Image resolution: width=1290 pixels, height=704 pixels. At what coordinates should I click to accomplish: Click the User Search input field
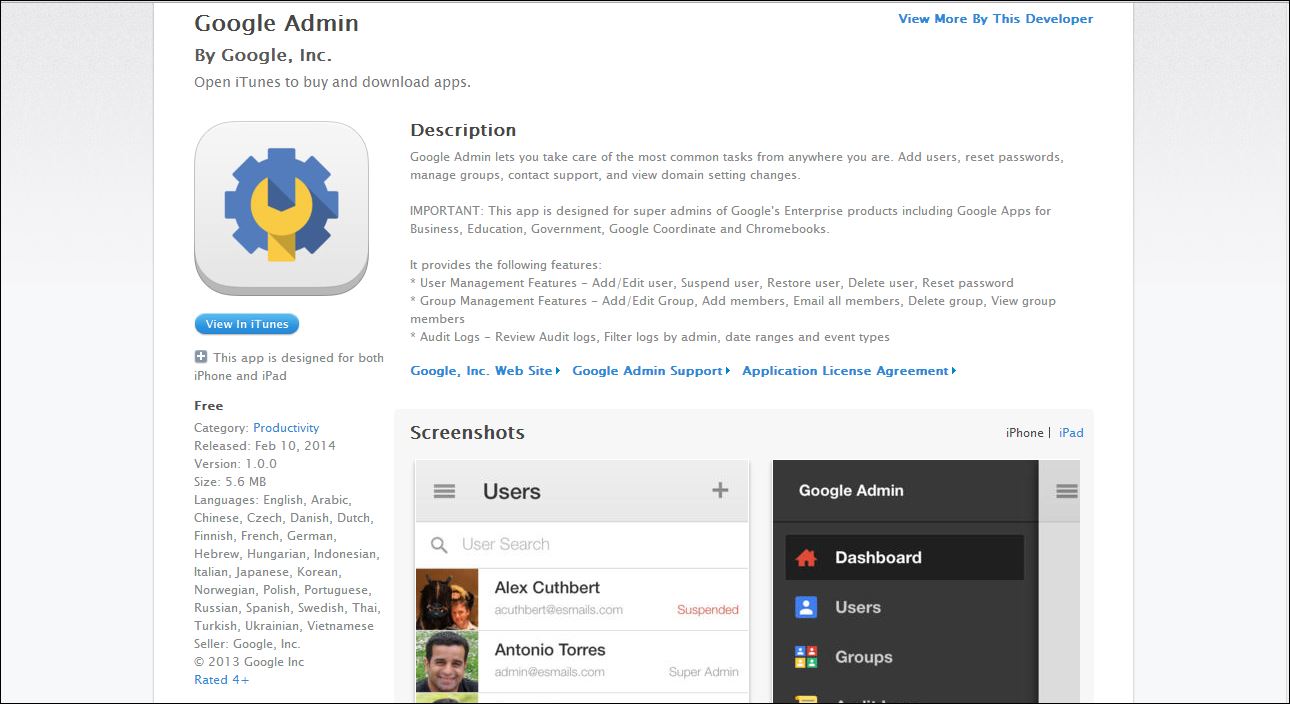tap(582, 545)
